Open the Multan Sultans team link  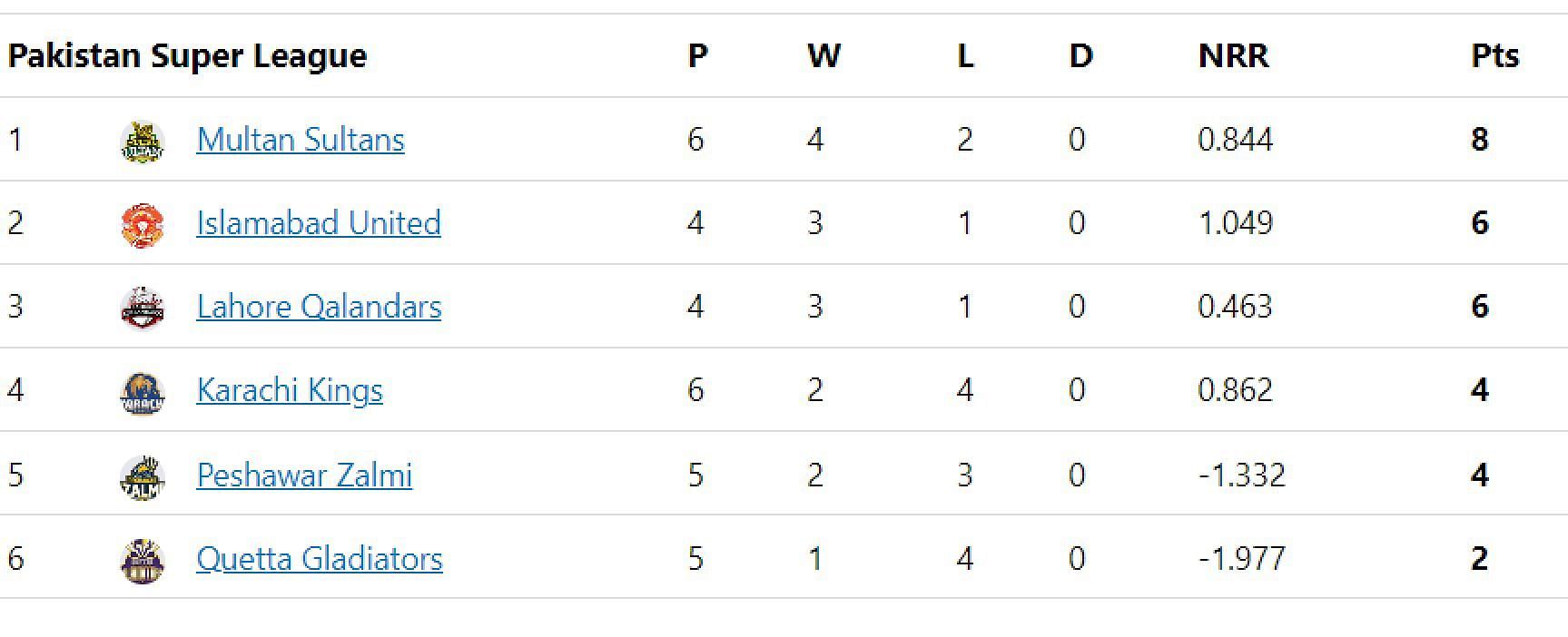tap(301, 140)
